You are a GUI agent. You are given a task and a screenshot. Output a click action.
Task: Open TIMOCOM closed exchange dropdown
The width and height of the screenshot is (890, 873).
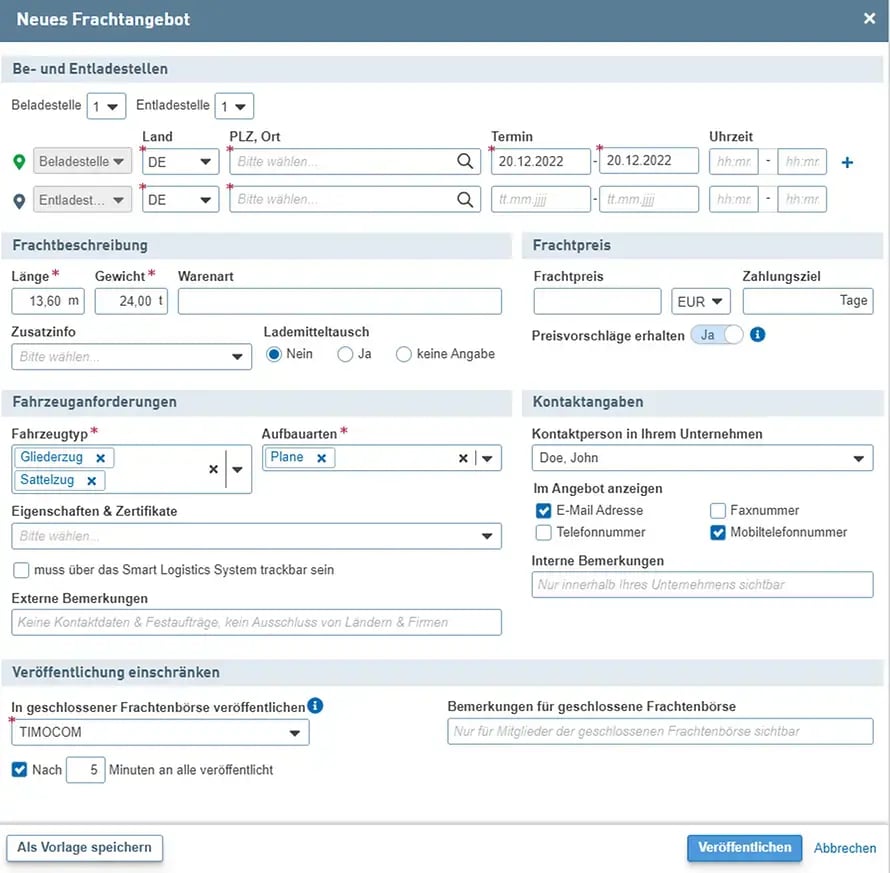[x=160, y=732]
